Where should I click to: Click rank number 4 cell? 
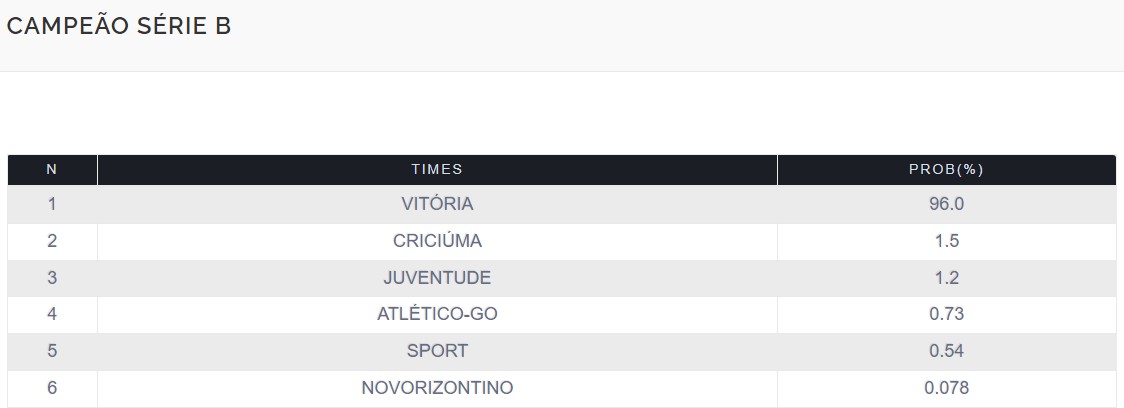(52, 314)
